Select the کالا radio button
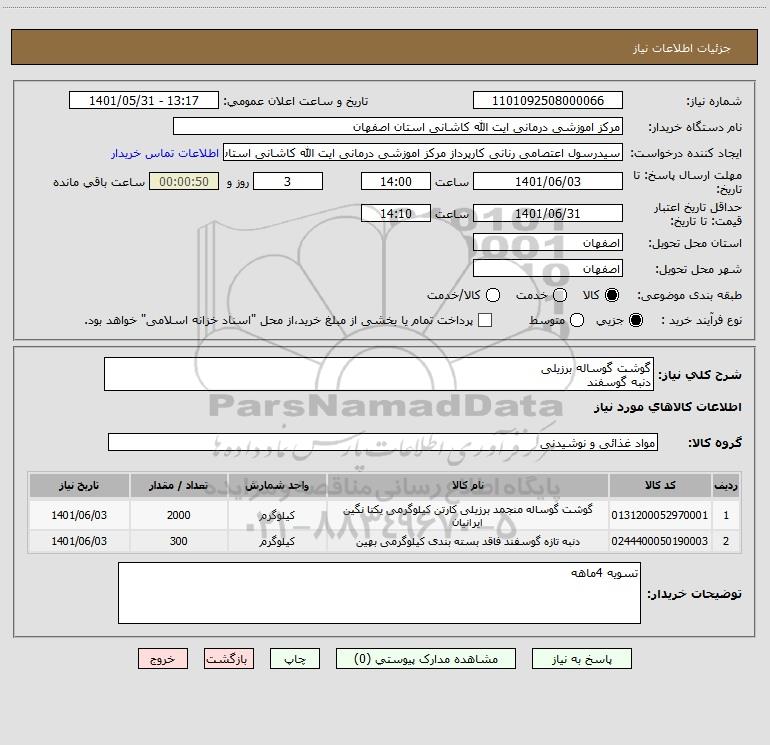This screenshot has width=770, height=745. pyautogui.click(x=612, y=295)
